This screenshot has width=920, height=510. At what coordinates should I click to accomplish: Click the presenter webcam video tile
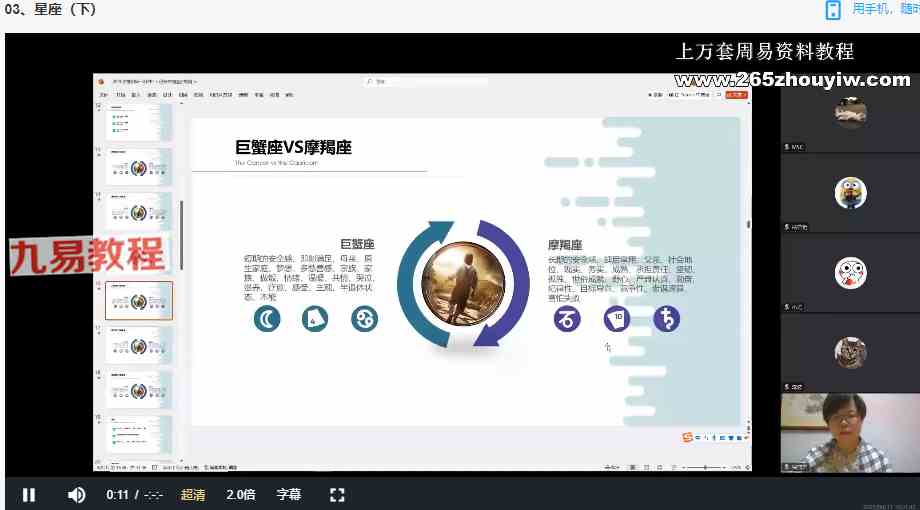coord(850,432)
